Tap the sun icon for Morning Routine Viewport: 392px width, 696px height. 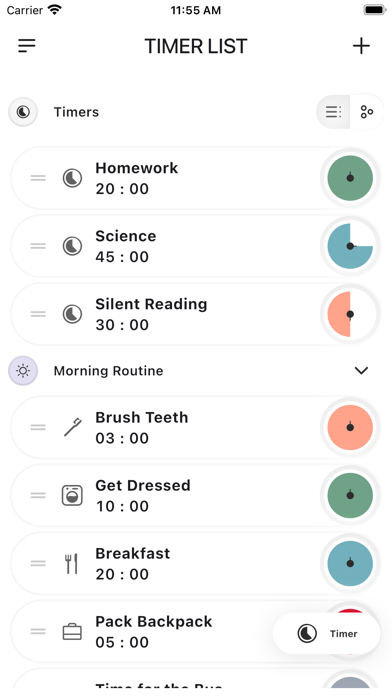click(x=23, y=371)
